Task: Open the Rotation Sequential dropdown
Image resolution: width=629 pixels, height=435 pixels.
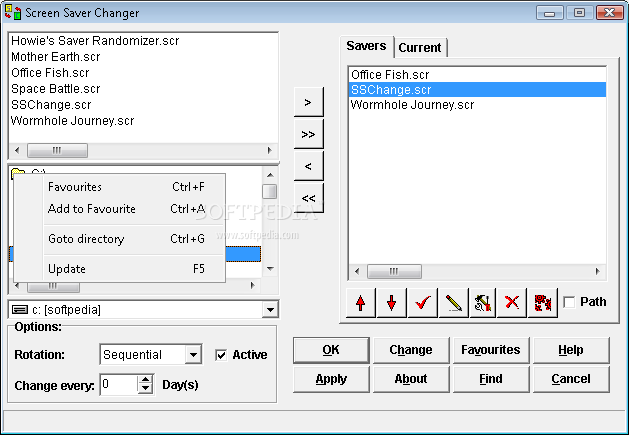Action: [x=193, y=355]
